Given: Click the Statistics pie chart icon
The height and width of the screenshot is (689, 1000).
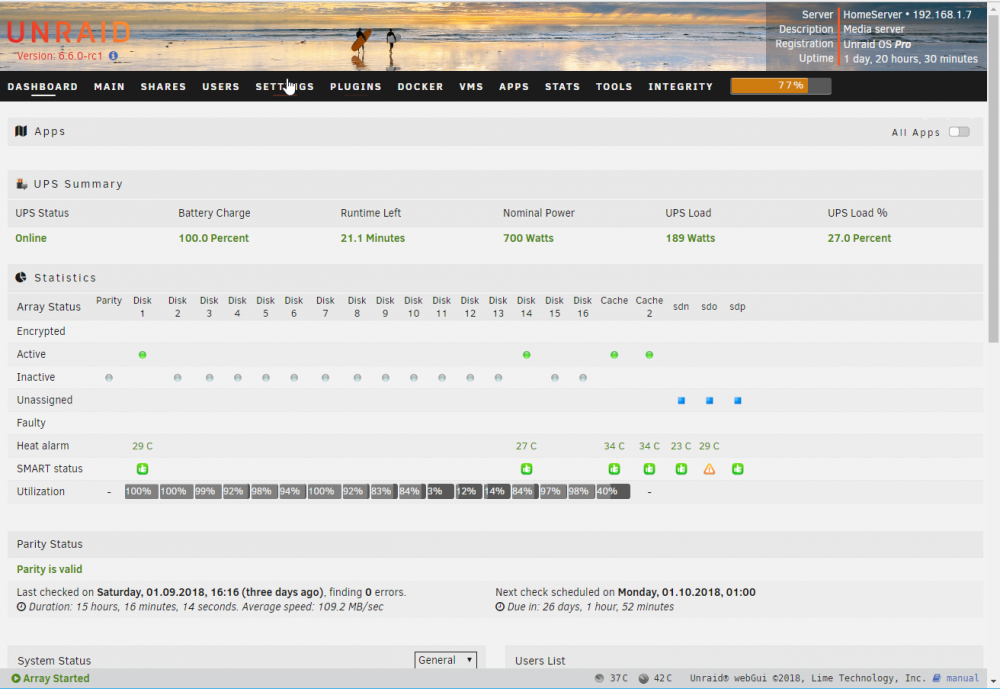Looking at the screenshot, I should pos(21,277).
